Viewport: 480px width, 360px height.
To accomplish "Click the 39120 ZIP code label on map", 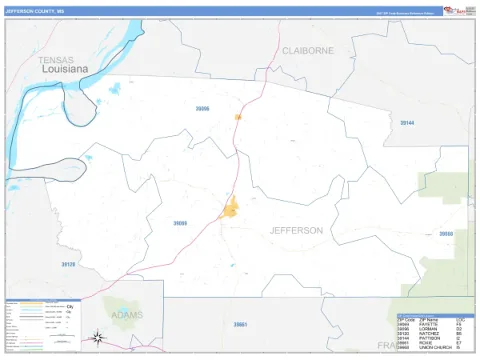I will click(x=68, y=264).
